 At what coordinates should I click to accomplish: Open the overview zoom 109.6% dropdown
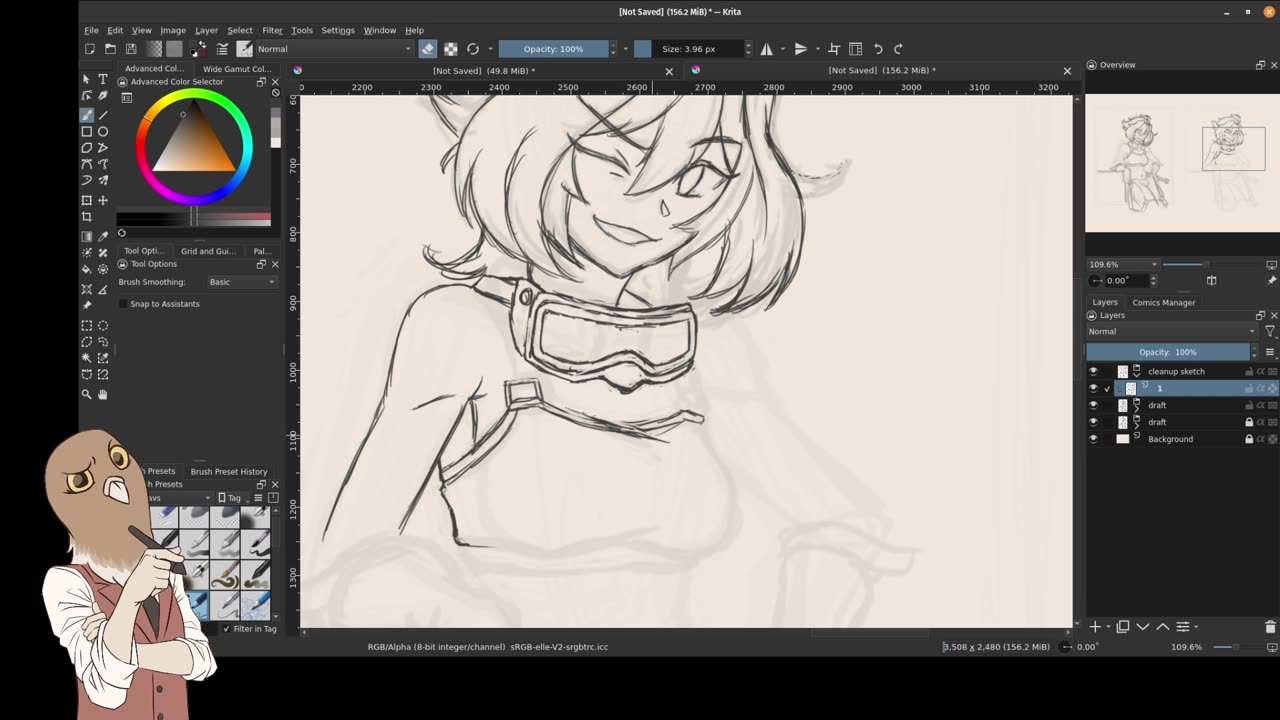click(x=1121, y=265)
